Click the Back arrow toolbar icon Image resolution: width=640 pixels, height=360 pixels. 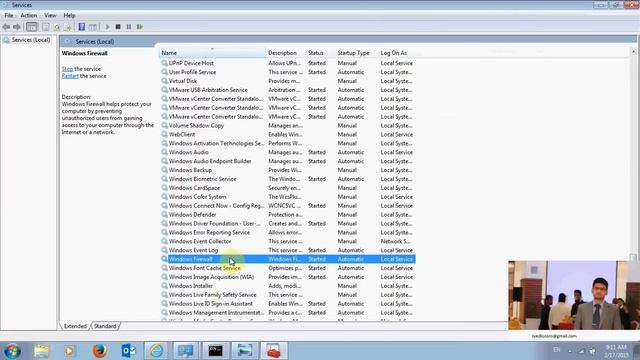6,27
